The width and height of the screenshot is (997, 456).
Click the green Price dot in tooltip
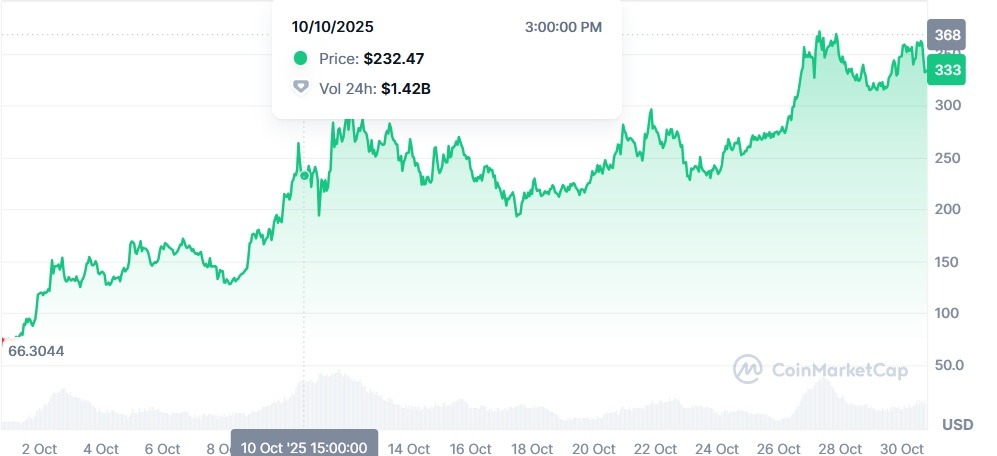point(300,58)
